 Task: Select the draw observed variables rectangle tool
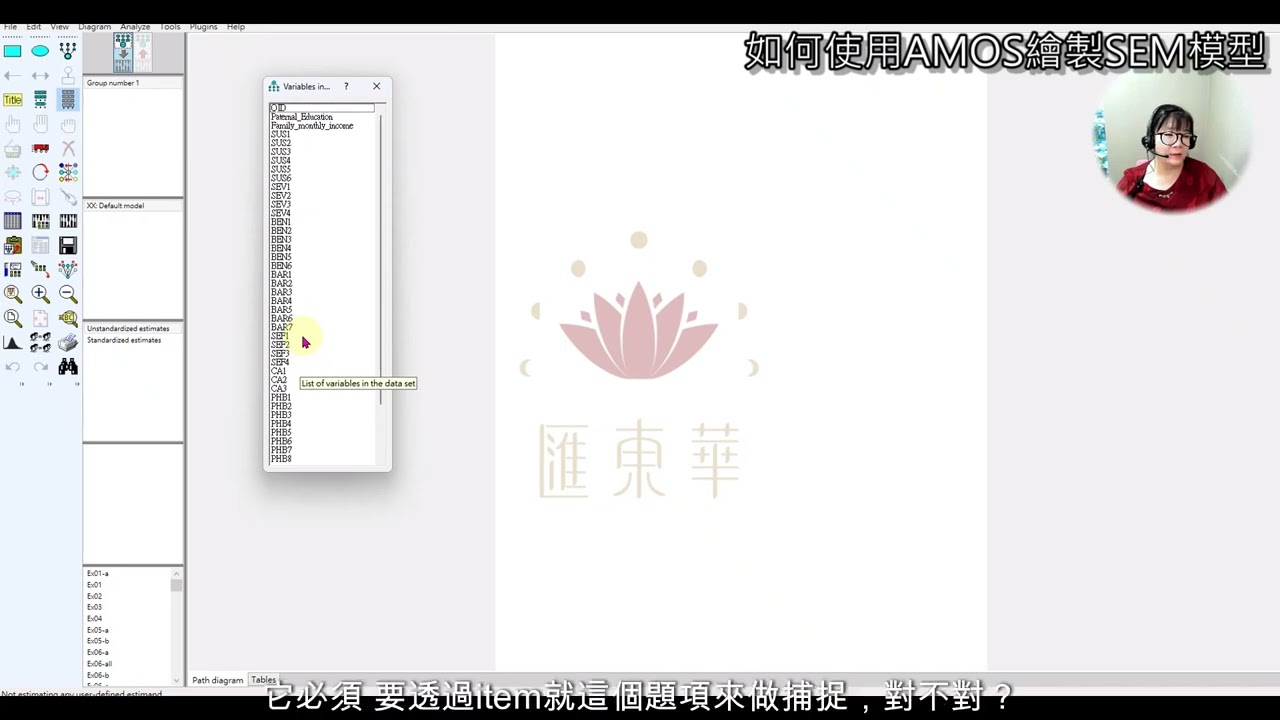click(12, 51)
